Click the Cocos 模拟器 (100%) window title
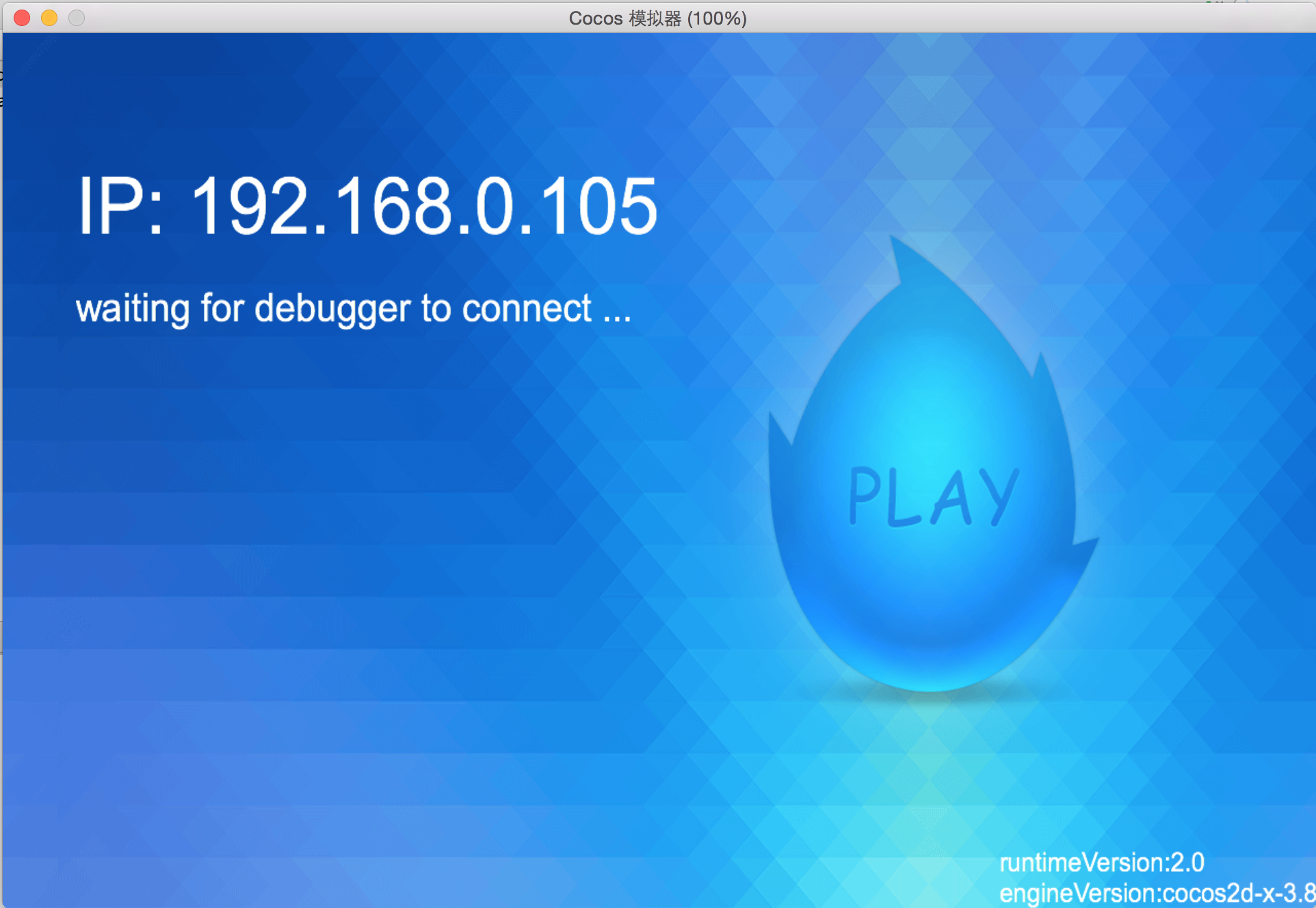The image size is (1316, 908). pos(657,18)
